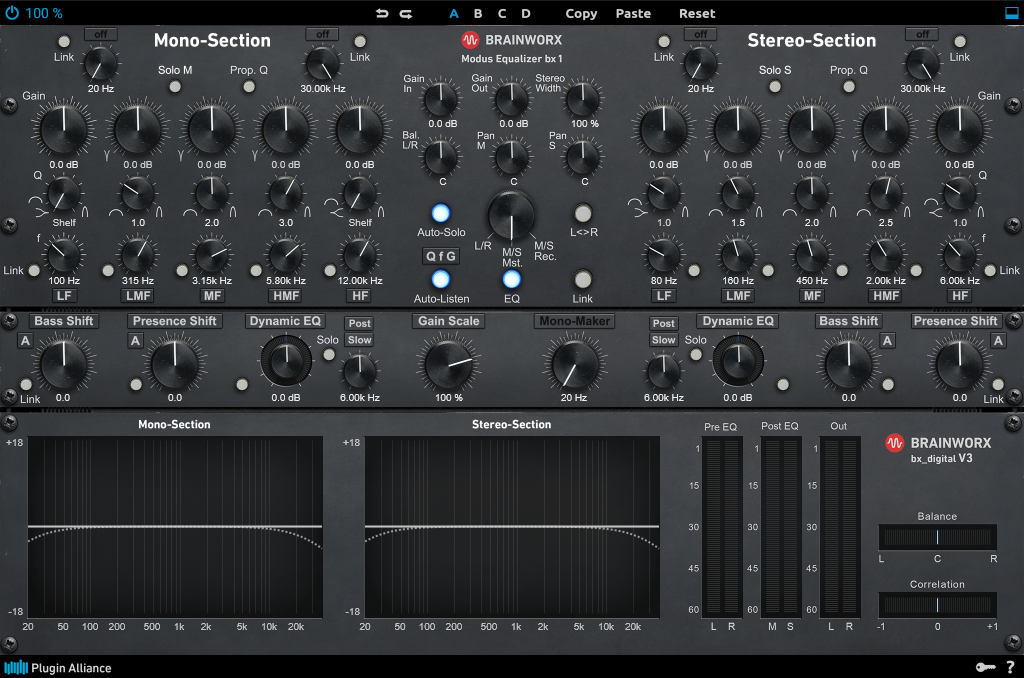The width and height of the screenshot is (1024, 678).
Task: Click the Mono-Section EQ curve graph
Action: [x=175, y=527]
